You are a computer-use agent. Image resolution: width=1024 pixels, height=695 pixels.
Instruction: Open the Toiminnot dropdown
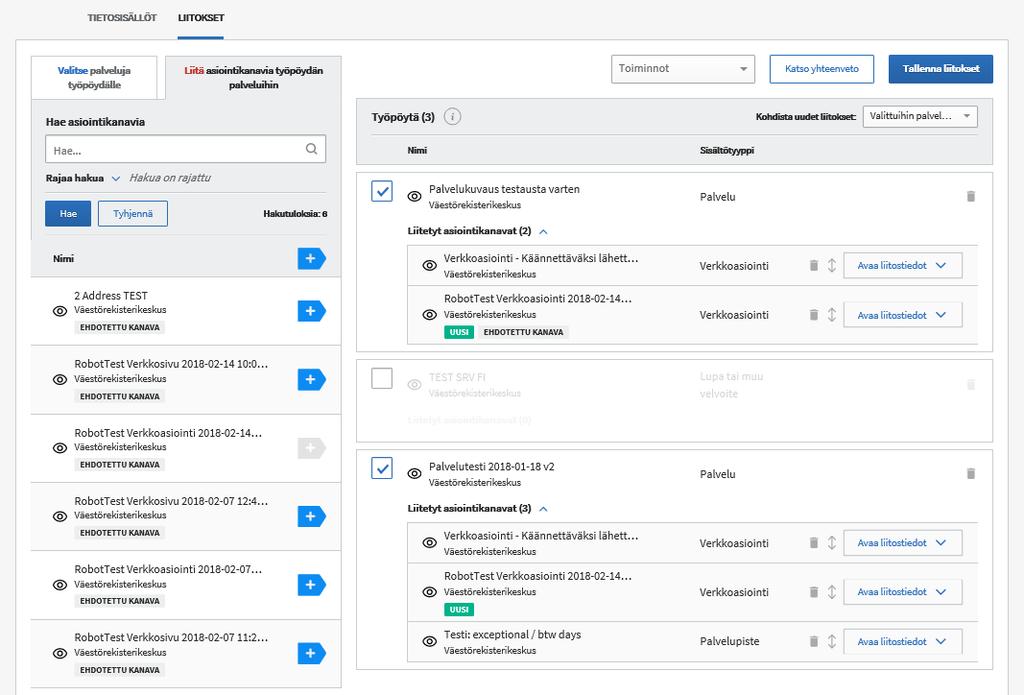pos(683,69)
